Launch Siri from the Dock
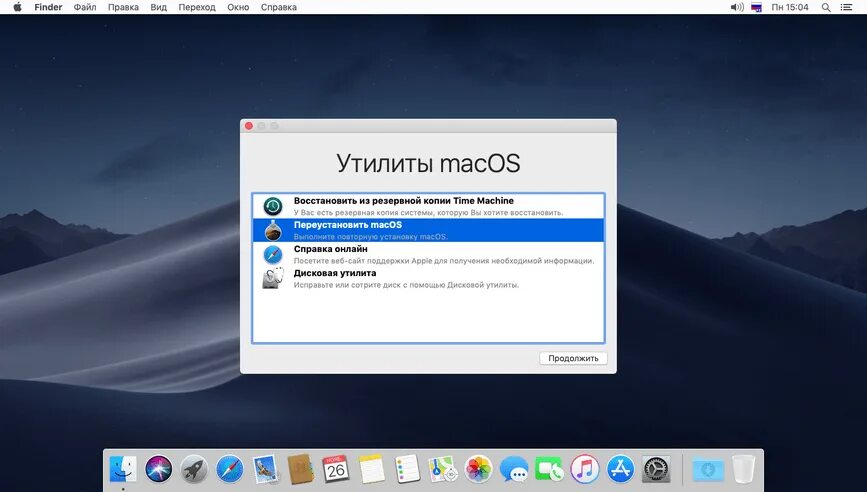Screen dimensions: 867x492 point(159,469)
